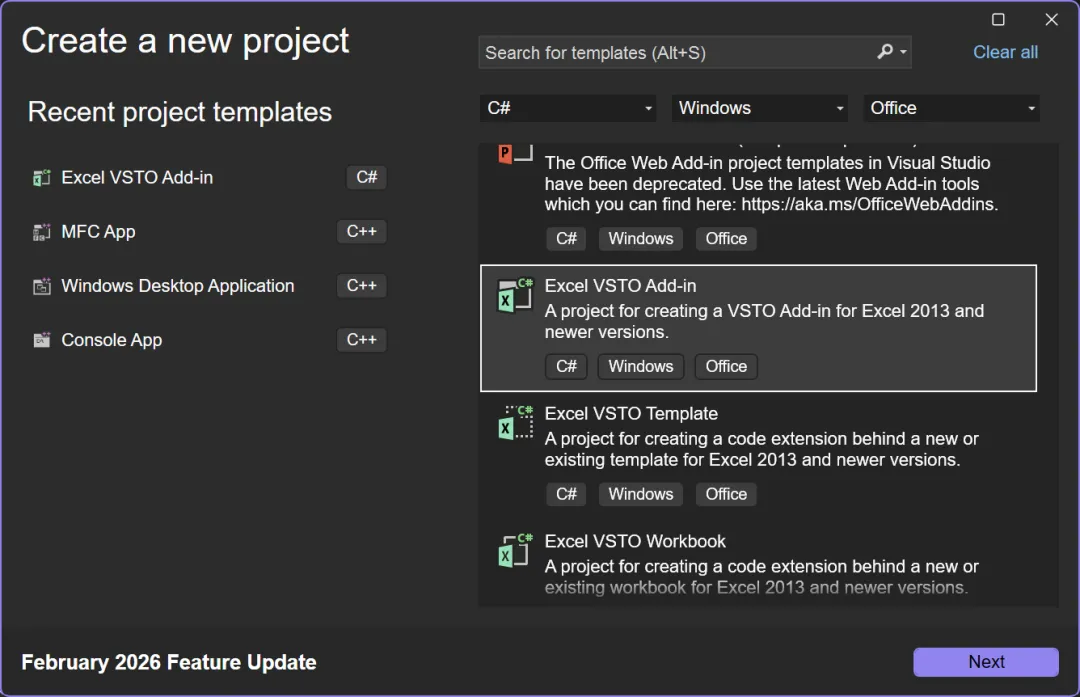This screenshot has height=697, width=1080.
Task: Click the Clear all link
Action: click(x=1005, y=52)
